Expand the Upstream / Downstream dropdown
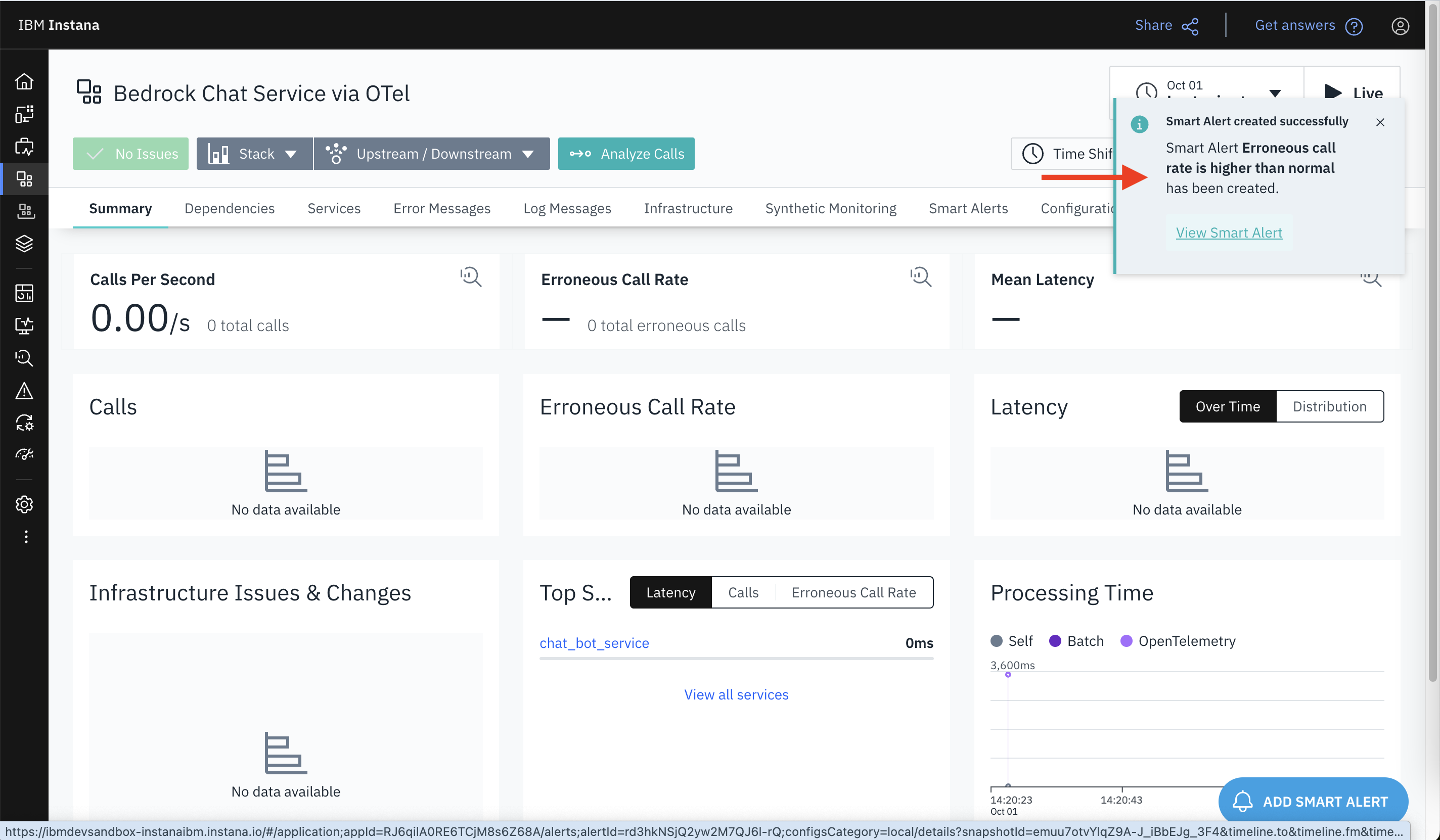Image resolution: width=1440 pixels, height=840 pixels. point(433,153)
